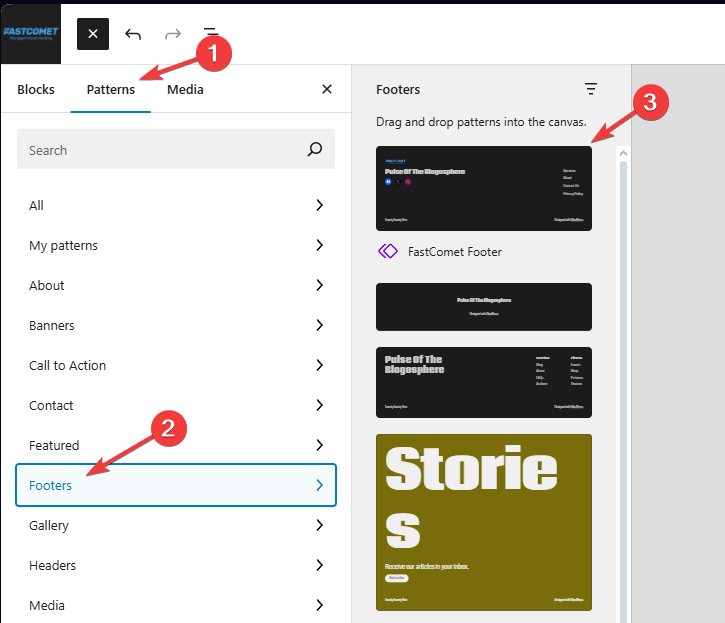Open the patterns filter icon
The image size is (725, 623).
click(x=591, y=89)
